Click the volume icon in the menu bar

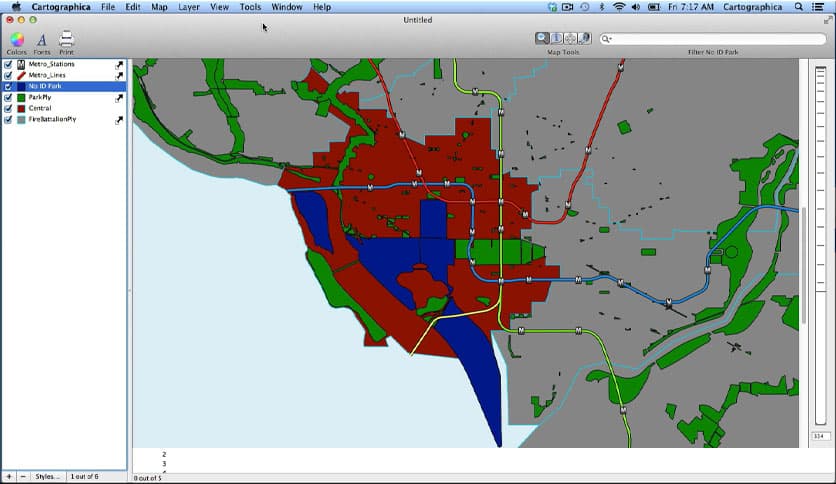pos(636,7)
